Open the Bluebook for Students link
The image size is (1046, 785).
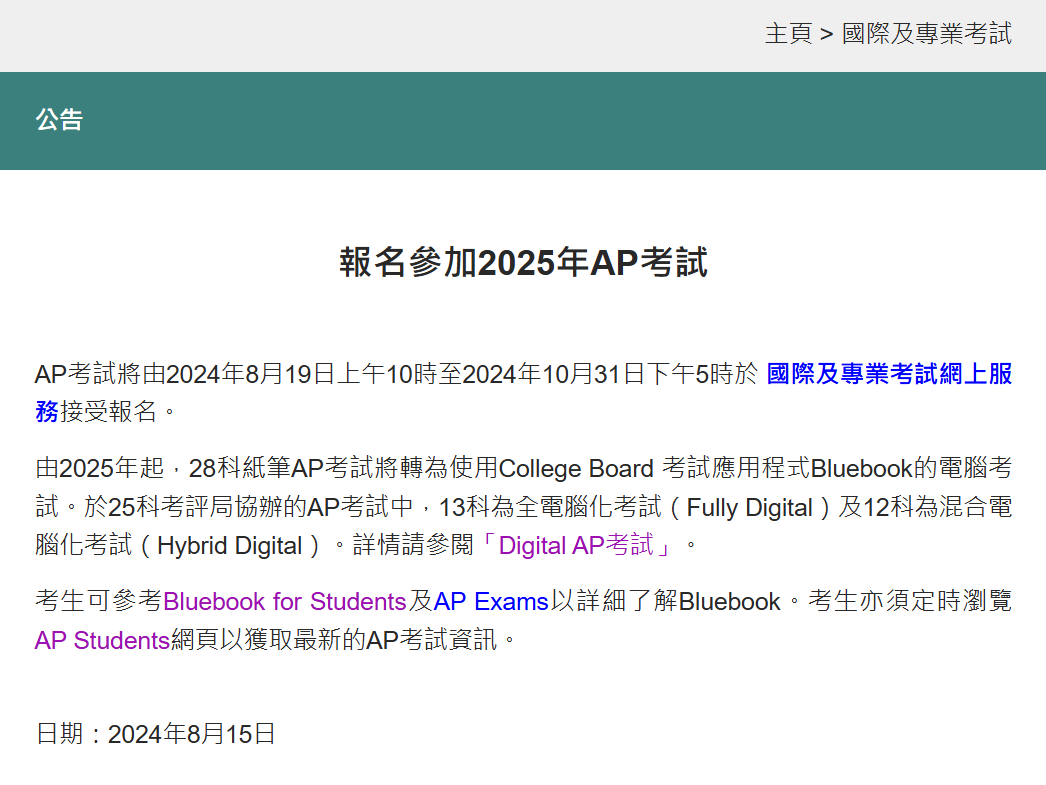click(284, 602)
